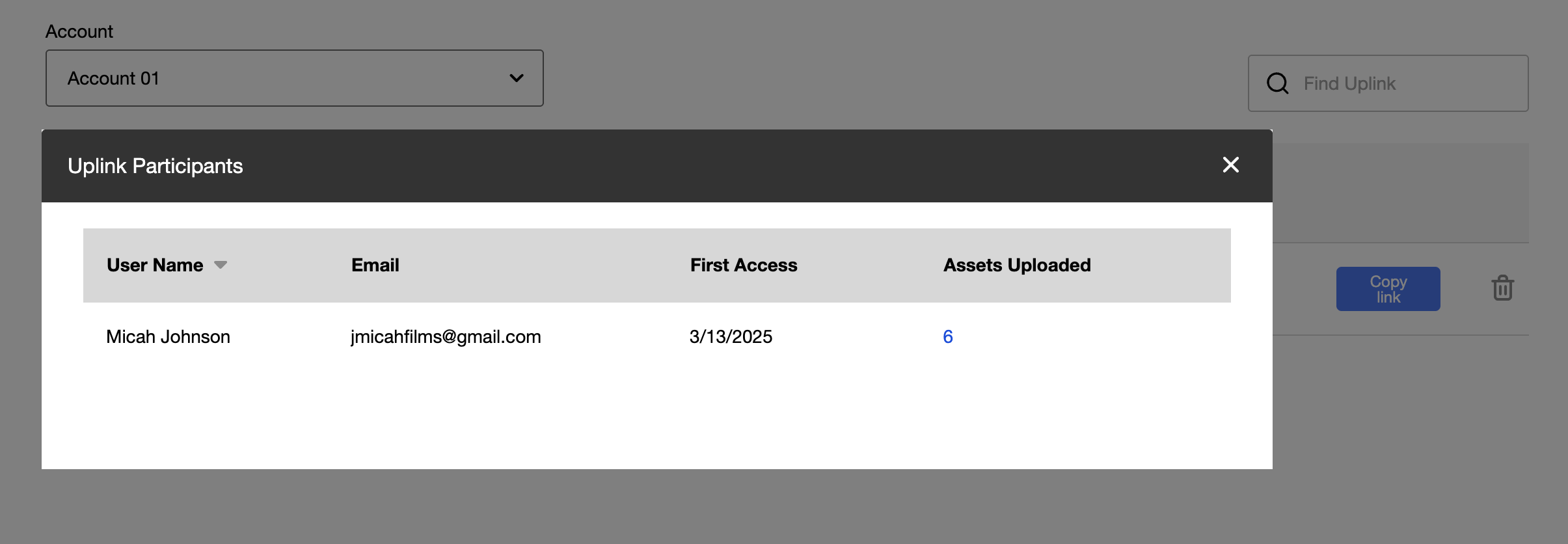The image size is (1568, 544).
Task: Select the Micah Johnson name cell
Action: (x=168, y=336)
